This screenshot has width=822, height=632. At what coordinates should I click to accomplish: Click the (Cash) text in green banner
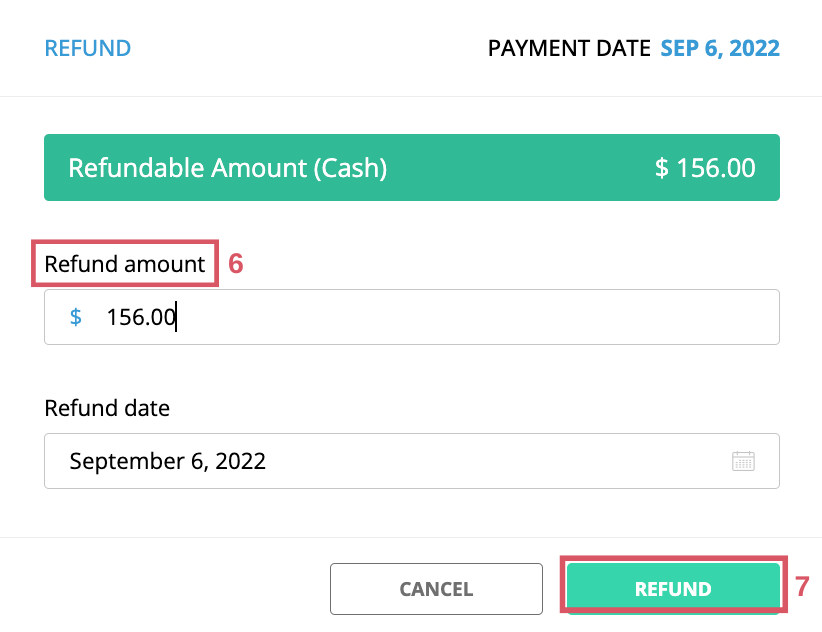click(x=350, y=168)
